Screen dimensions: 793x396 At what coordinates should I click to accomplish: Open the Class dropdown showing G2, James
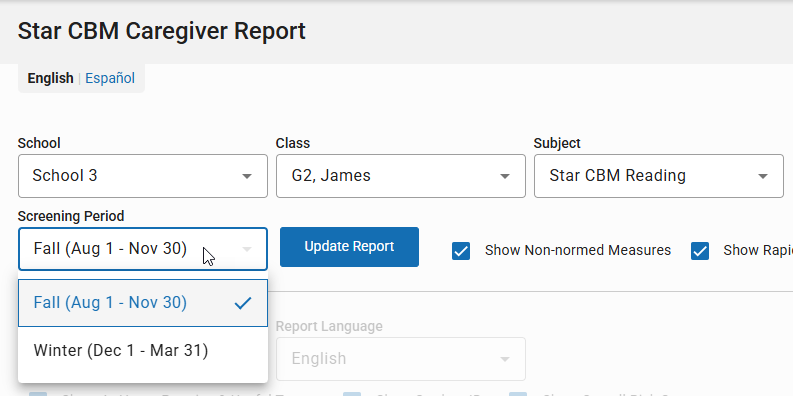[x=401, y=176]
